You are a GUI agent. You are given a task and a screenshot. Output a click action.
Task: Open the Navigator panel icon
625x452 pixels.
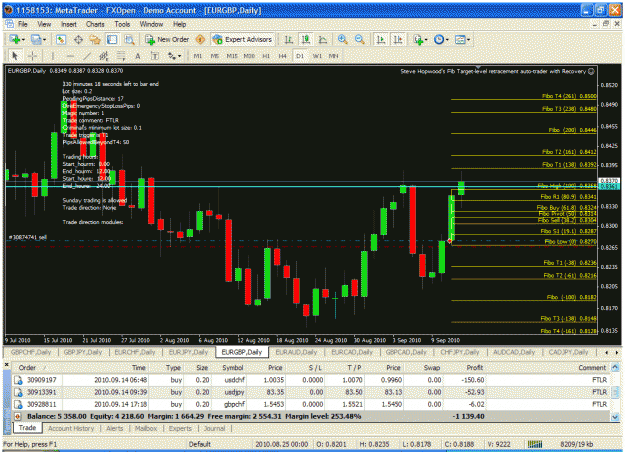pos(95,39)
